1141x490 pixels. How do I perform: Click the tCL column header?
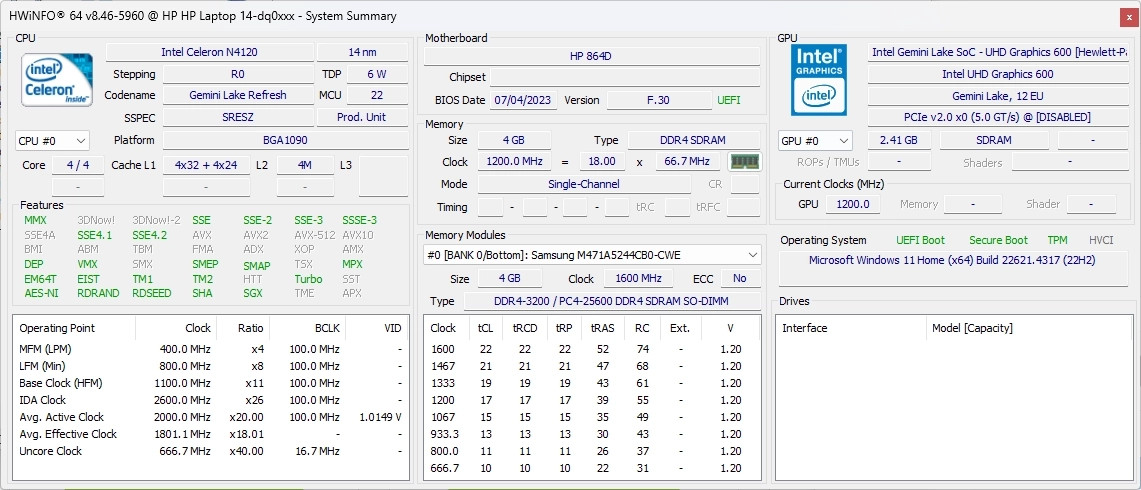point(485,328)
